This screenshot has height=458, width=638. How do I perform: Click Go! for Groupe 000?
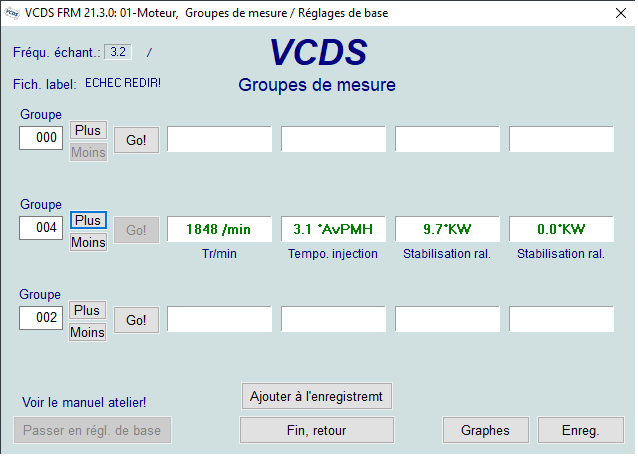coord(136,140)
